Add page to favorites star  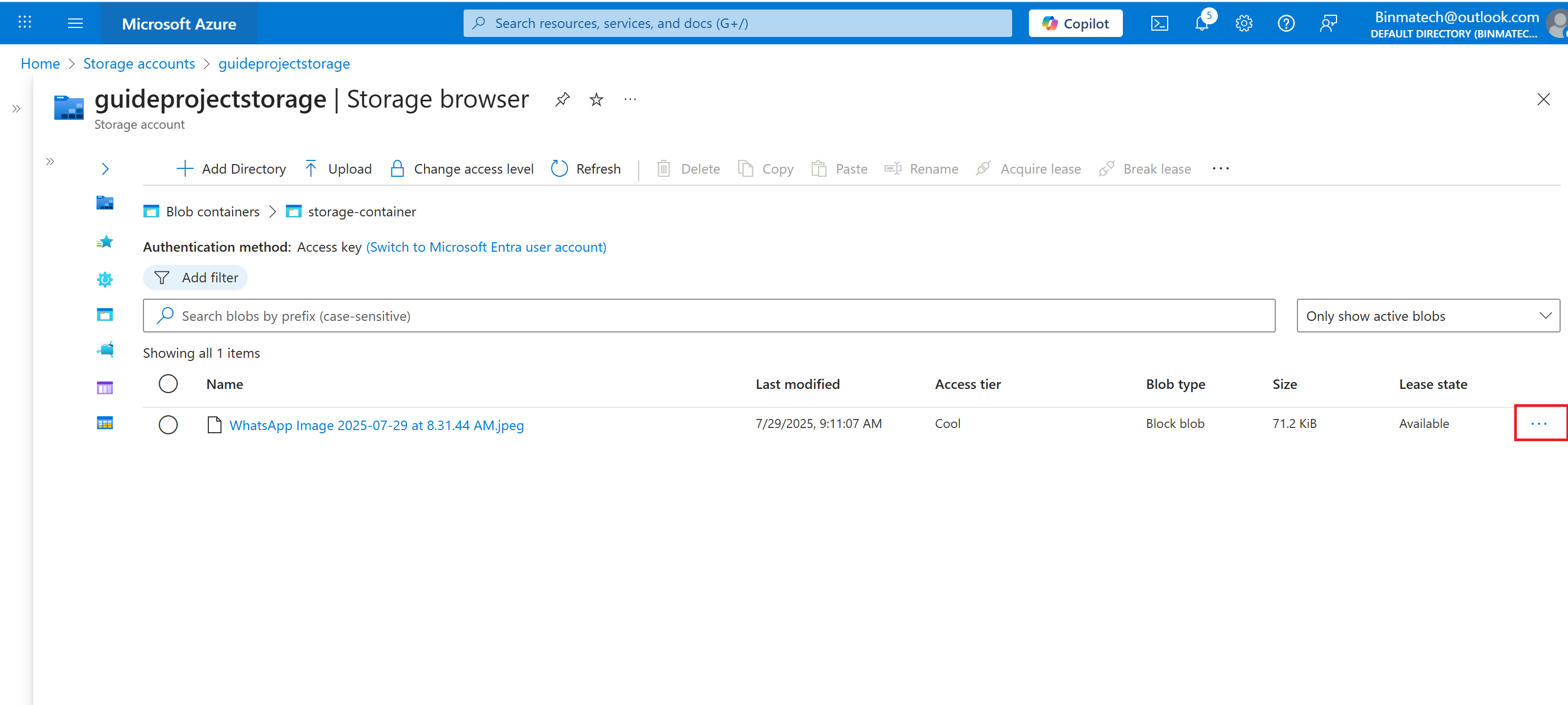point(596,99)
